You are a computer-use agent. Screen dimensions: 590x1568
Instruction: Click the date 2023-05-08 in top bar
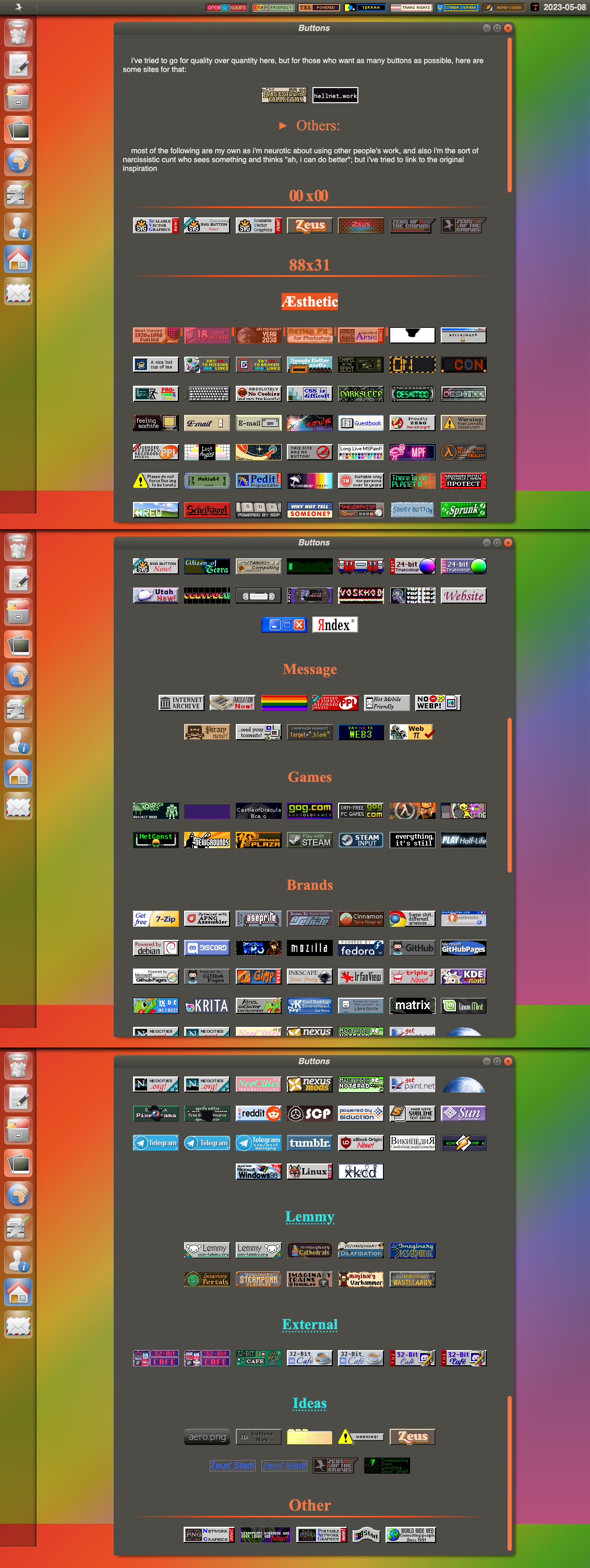click(x=564, y=7)
